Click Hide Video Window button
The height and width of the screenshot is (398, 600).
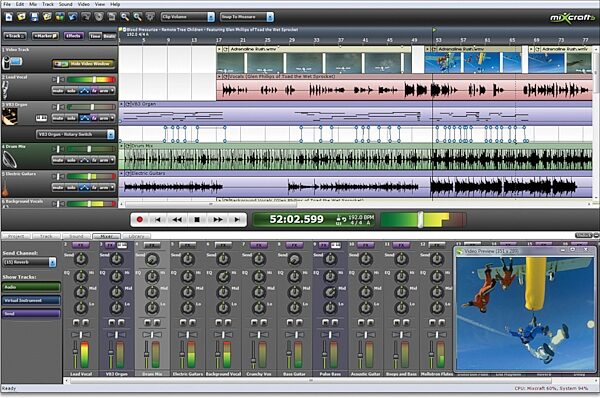click(83, 64)
